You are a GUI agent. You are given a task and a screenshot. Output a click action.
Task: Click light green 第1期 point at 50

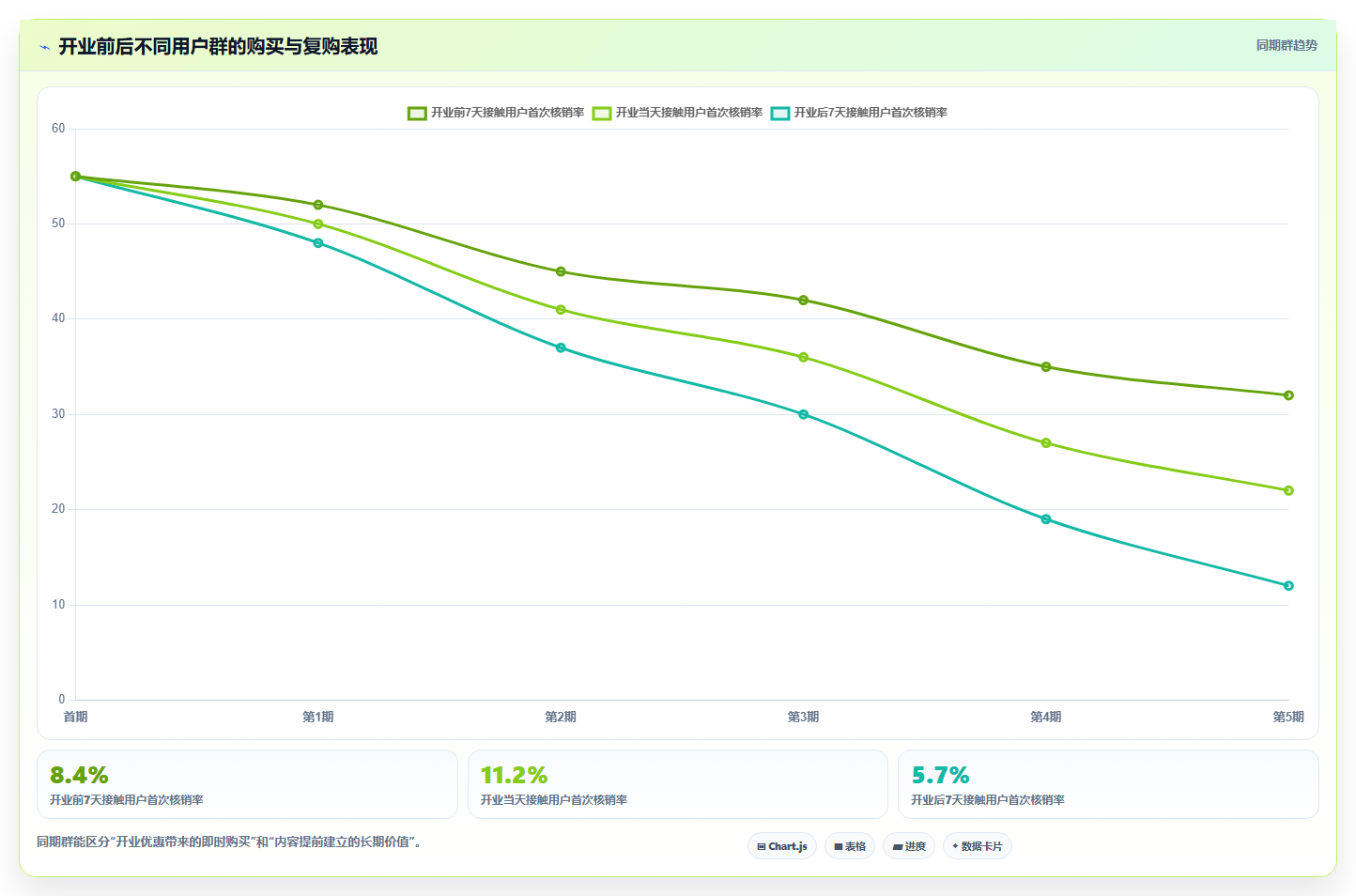coord(318,224)
